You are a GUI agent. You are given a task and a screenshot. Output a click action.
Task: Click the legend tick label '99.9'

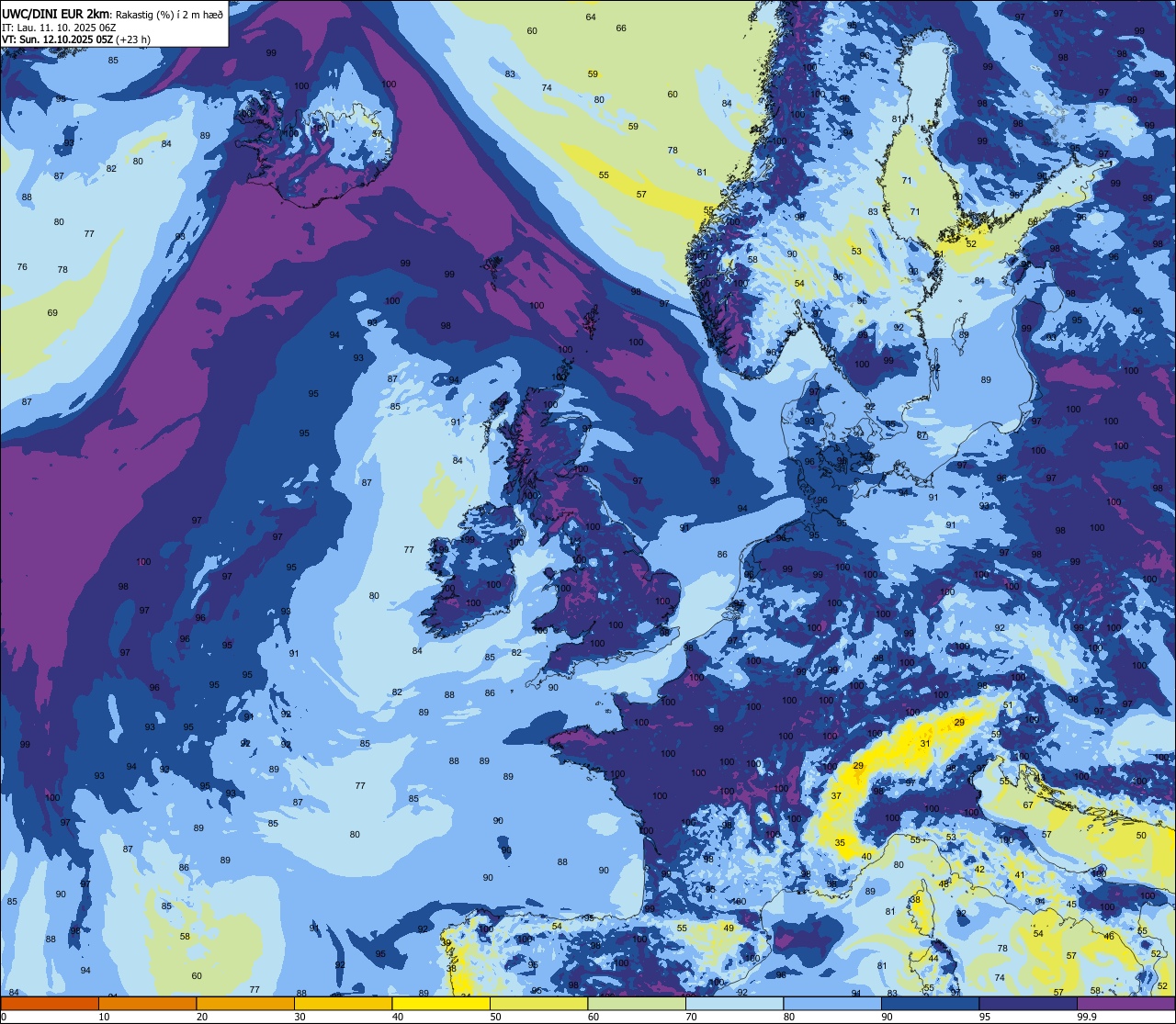pos(1086,1017)
